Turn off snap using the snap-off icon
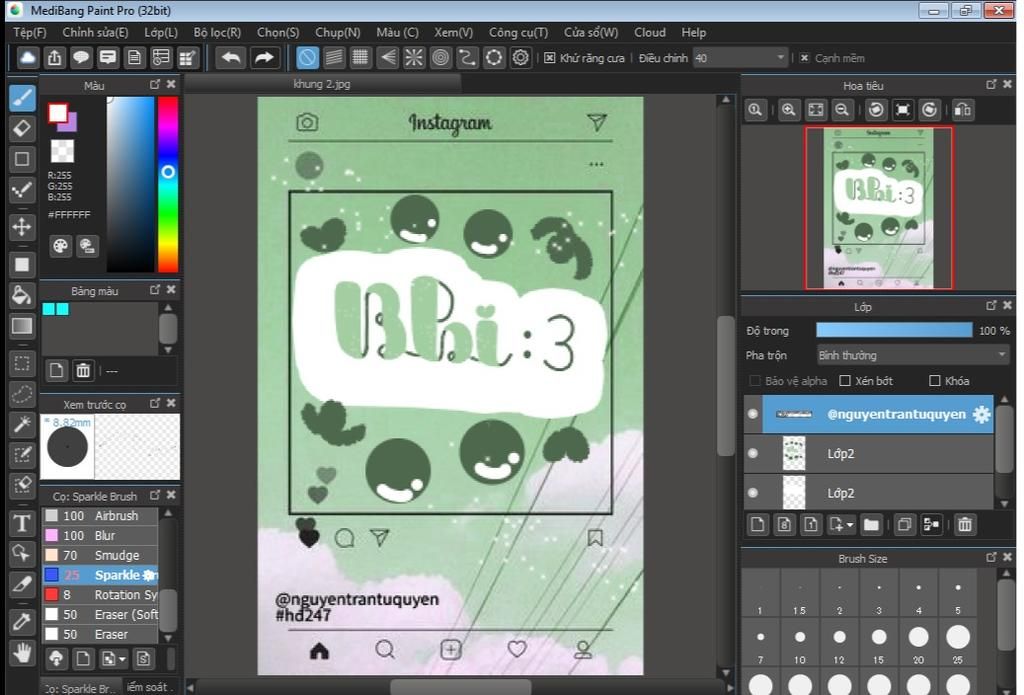This screenshot has height=695, width=1024. 308,57
